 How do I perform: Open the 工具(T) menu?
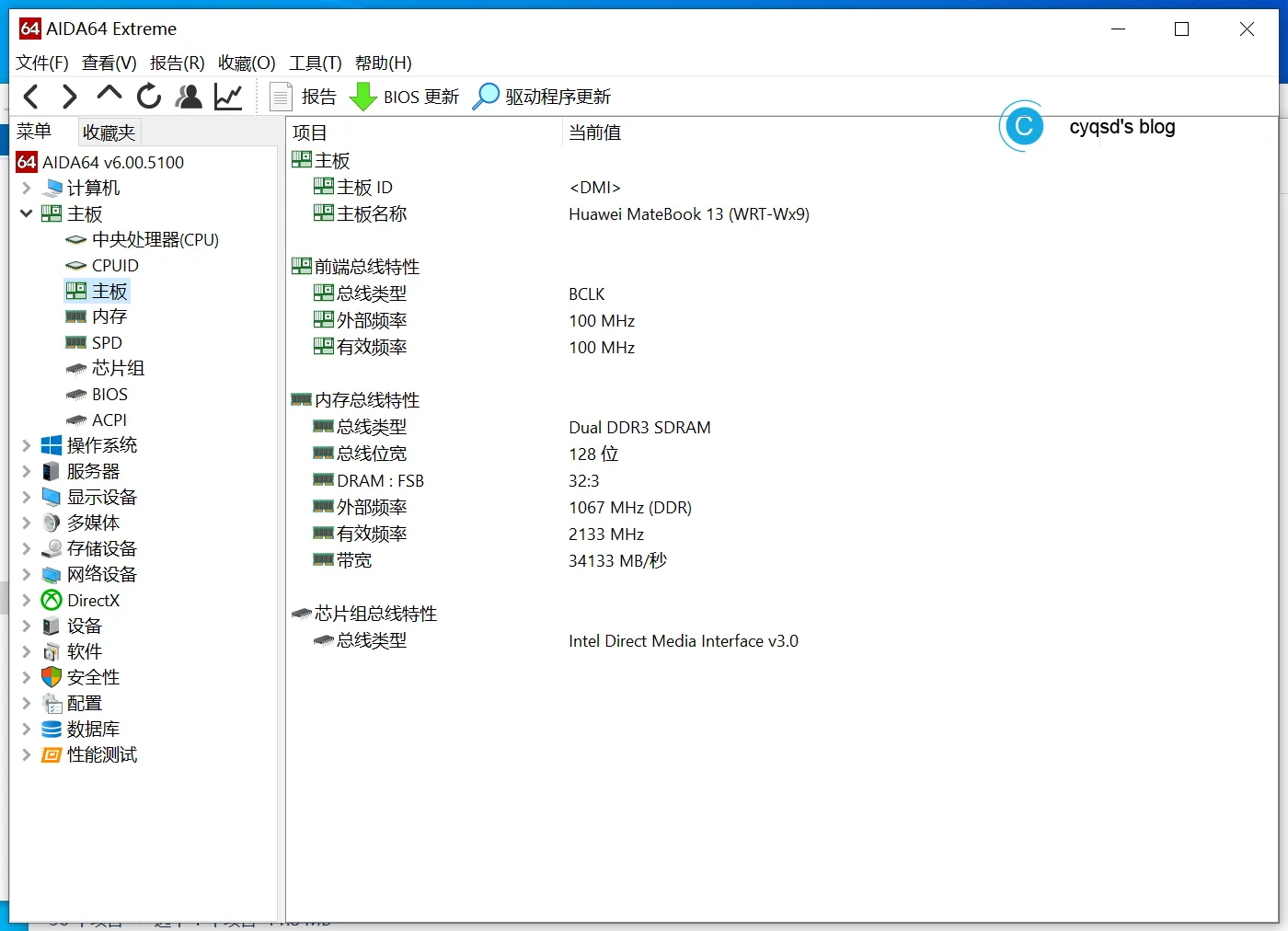click(x=316, y=63)
